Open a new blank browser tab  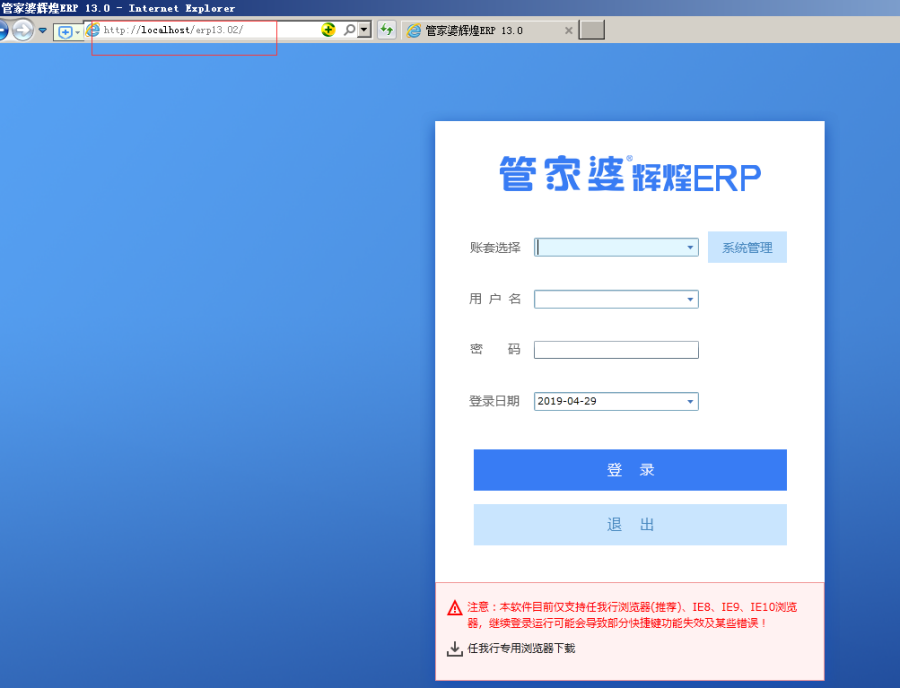[592, 30]
